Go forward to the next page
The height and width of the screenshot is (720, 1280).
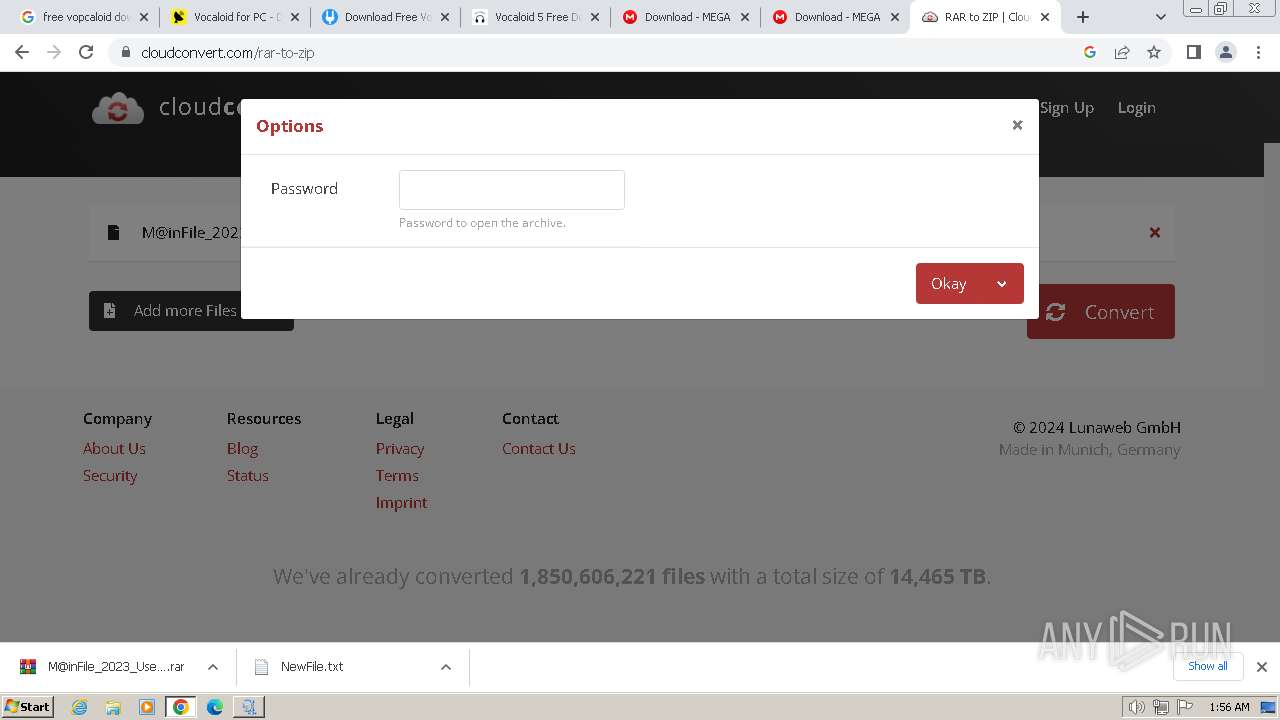[54, 52]
